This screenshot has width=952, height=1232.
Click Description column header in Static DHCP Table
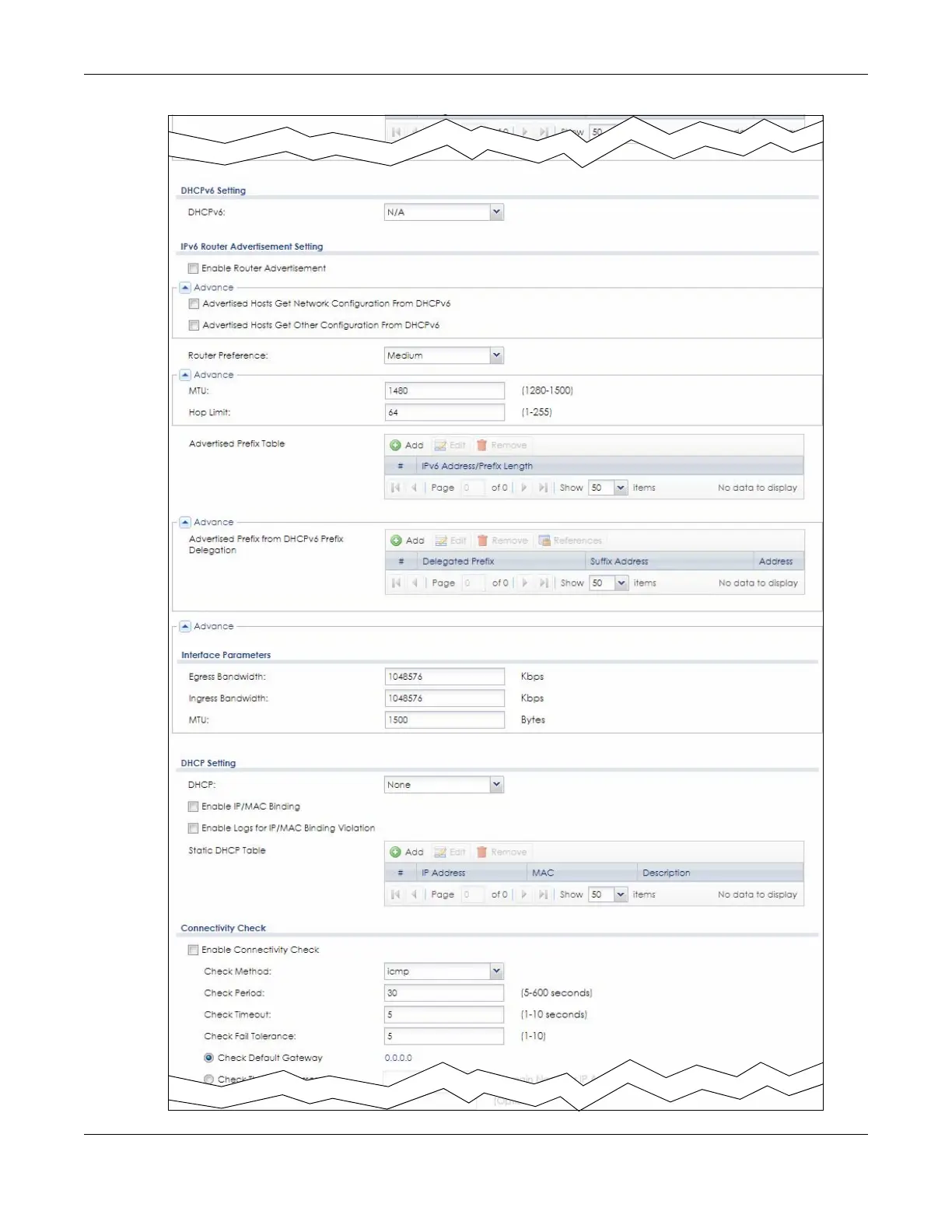720,873
